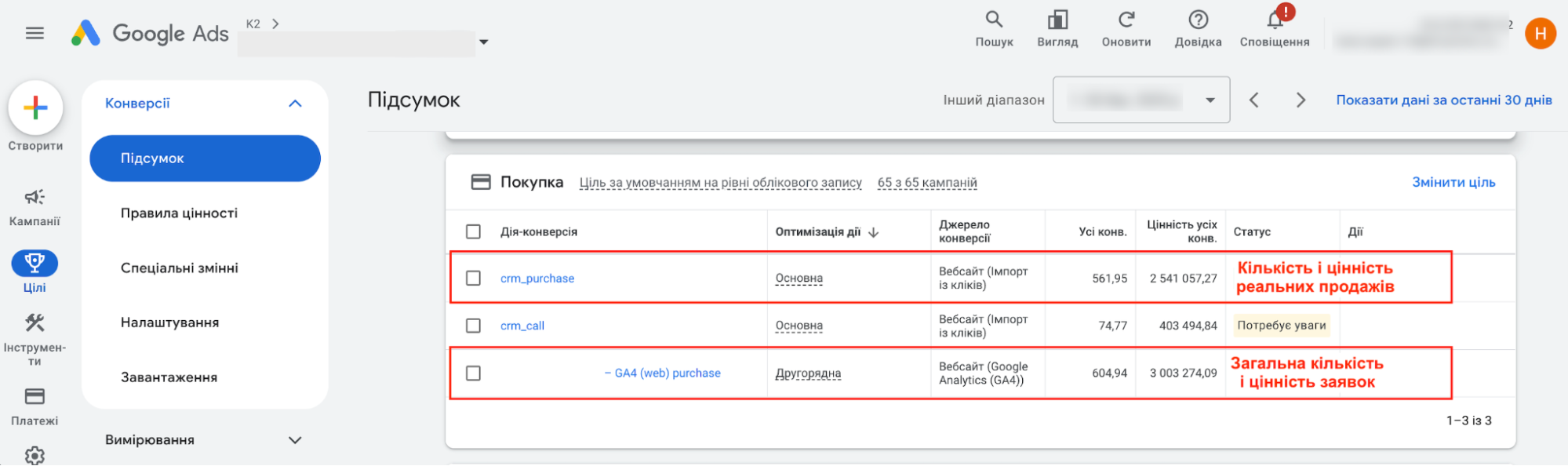This screenshot has height=466, width=1568.
Task: Click Статус column header
Action: [x=1252, y=232]
